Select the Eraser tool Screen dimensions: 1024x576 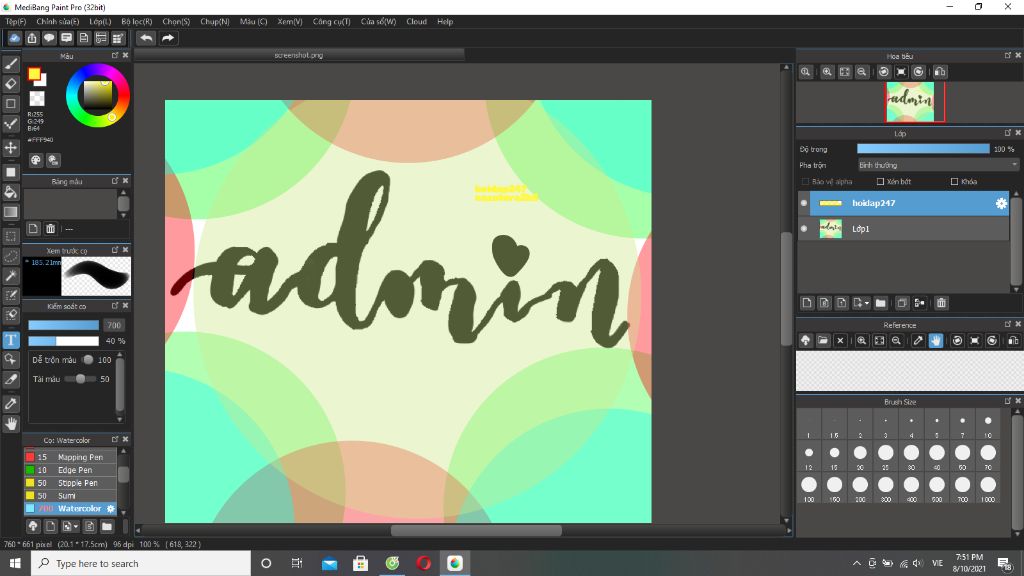click(10, 84)
